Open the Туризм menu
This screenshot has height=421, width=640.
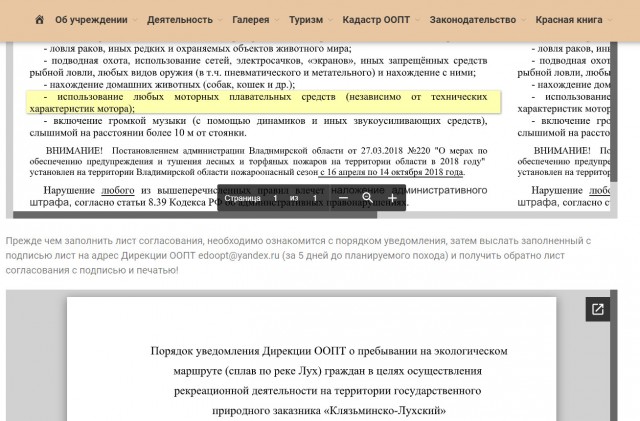pyautogui.click(x=306, y=20)
